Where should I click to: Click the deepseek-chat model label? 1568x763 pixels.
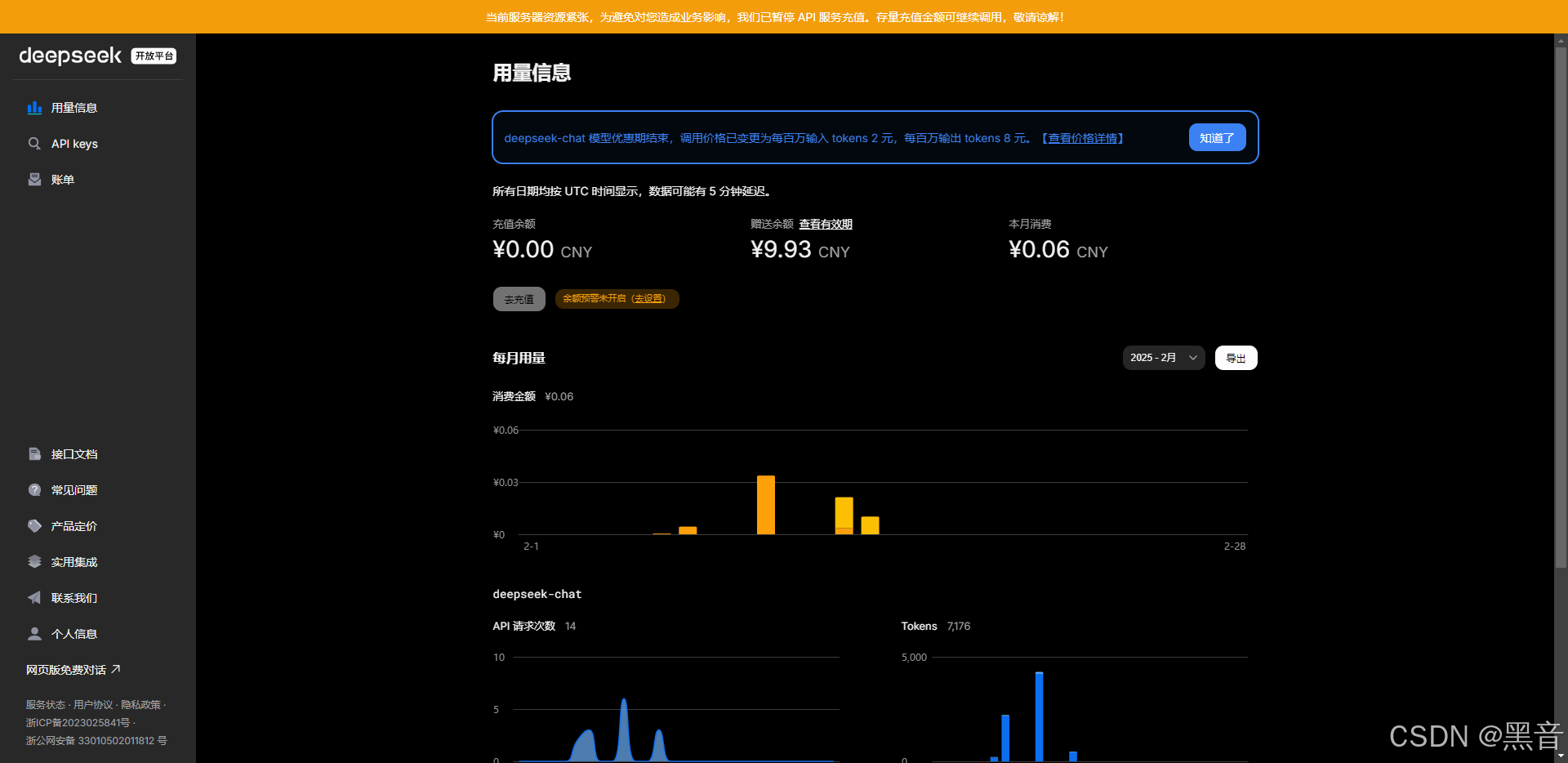click(537, 594)
